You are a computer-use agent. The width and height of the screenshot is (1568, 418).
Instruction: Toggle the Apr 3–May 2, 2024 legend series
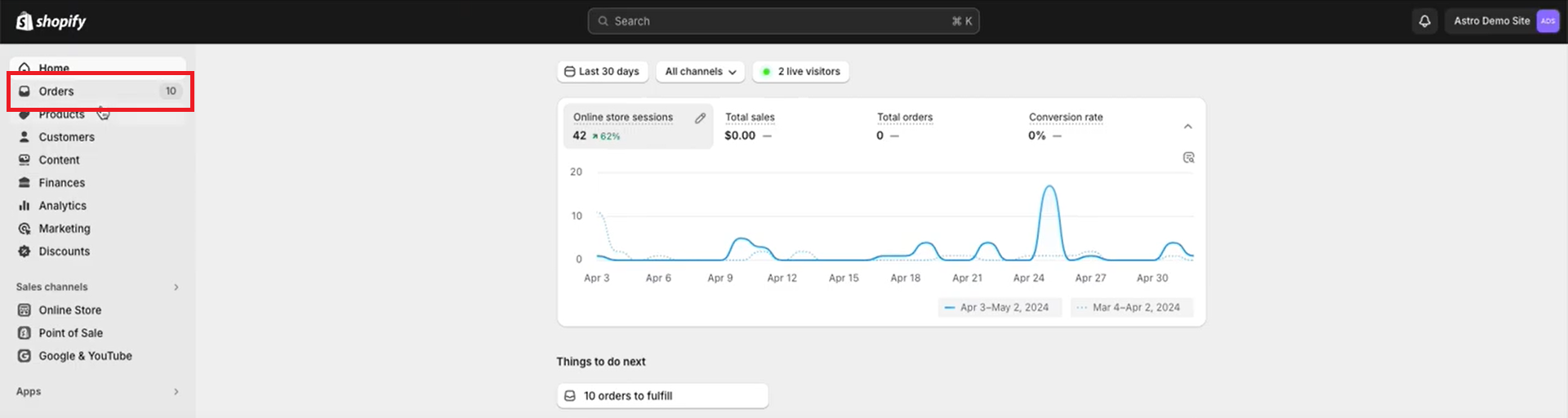coord(999,308)
